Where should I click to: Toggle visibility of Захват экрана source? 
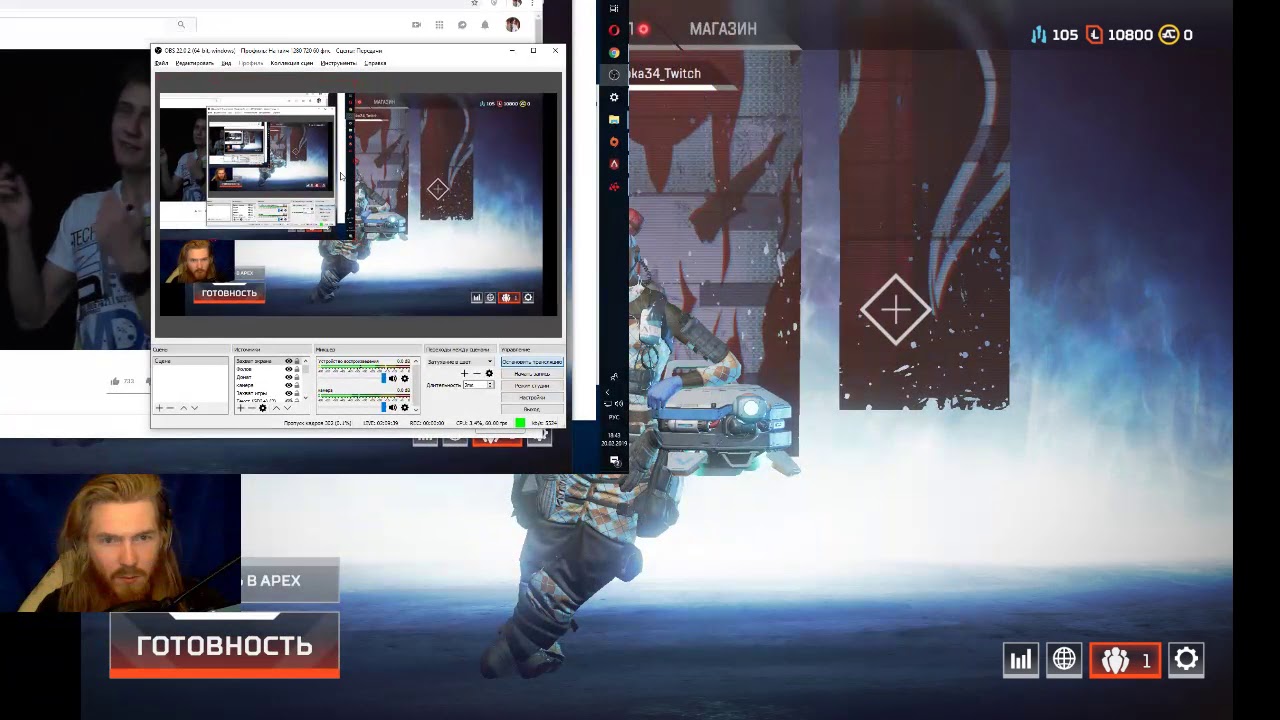288,361
